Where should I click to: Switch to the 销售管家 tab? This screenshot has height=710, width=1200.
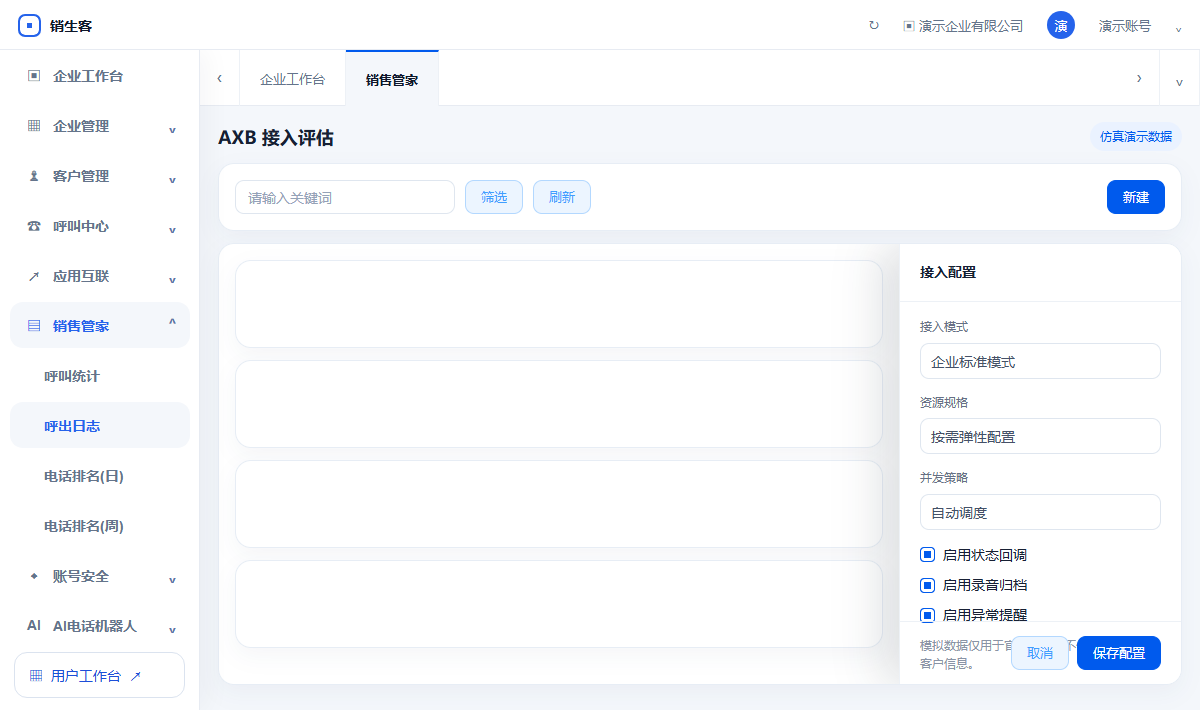[392, 79]
